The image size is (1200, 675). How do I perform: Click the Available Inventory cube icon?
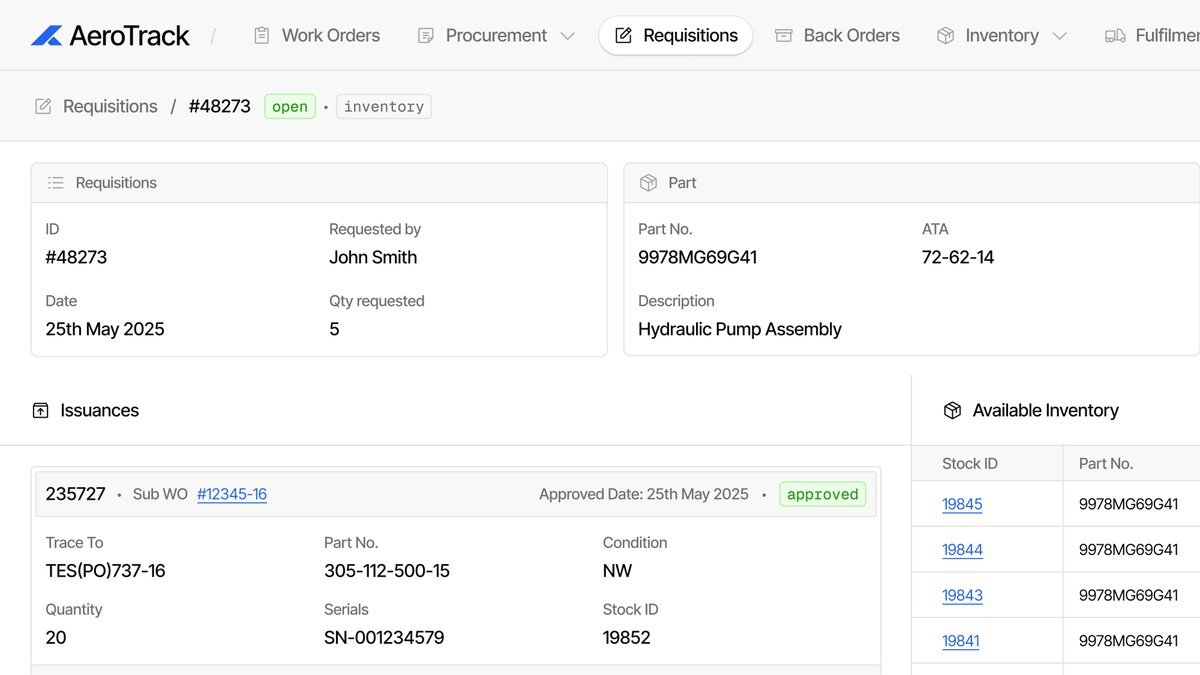tap(952, 411)
